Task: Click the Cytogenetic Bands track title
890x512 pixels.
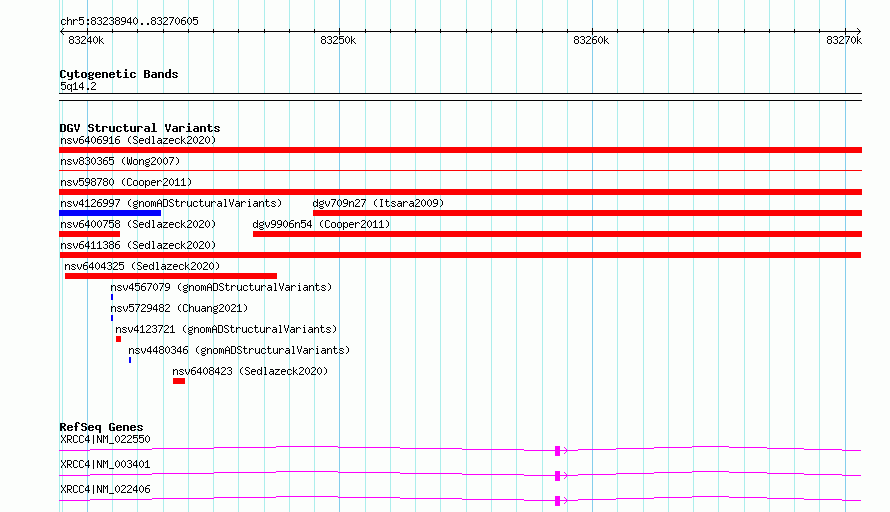Action: coord(119,74)
